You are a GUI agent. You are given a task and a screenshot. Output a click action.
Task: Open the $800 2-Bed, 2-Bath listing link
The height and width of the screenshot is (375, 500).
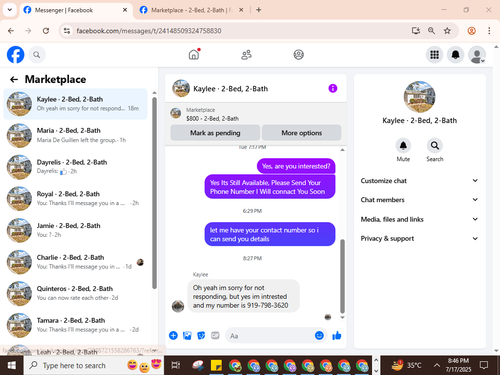[212, 118]
